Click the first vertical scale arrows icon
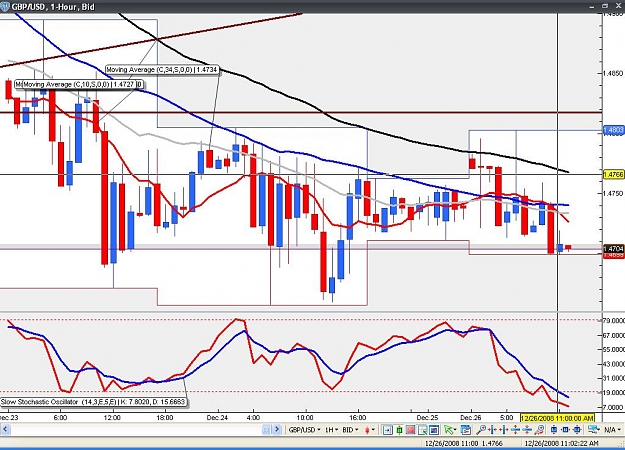The height and width of the screenshot is (450, 625). tap(515, 430)
